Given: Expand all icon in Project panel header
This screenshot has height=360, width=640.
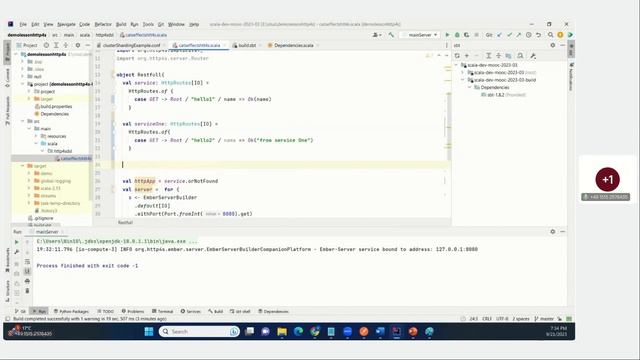Looking at the screenshot, I should 56,45.
